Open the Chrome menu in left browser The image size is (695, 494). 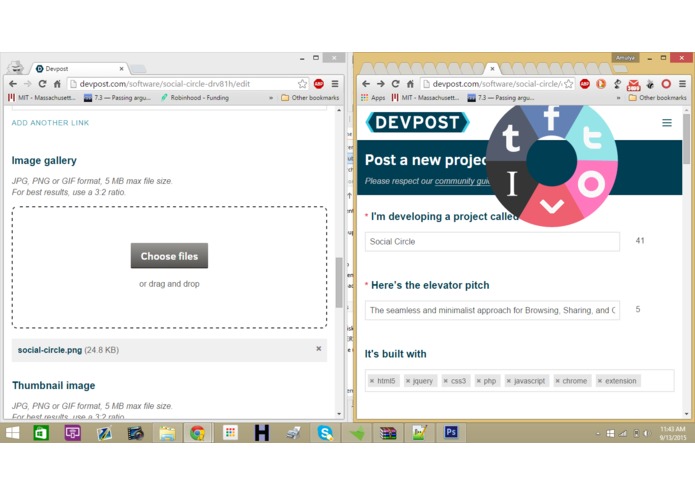coord(335,84)
